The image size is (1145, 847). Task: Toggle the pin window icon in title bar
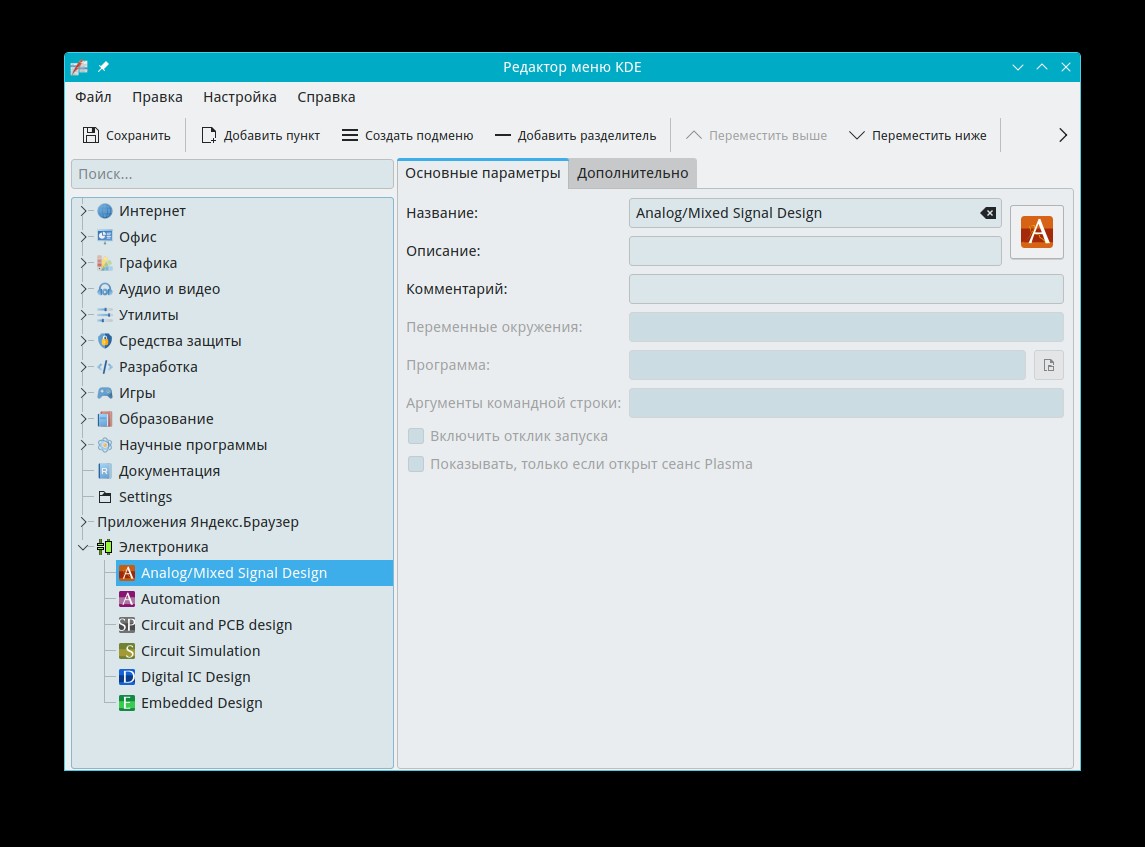(x=103, y=67)
